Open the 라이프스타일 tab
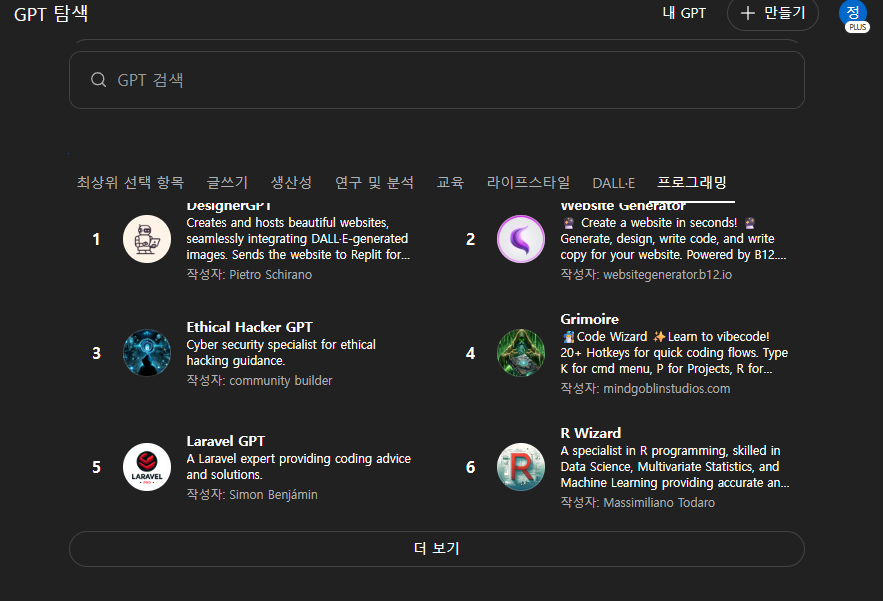The image size is (883, 601). click(x=528, y=182)
